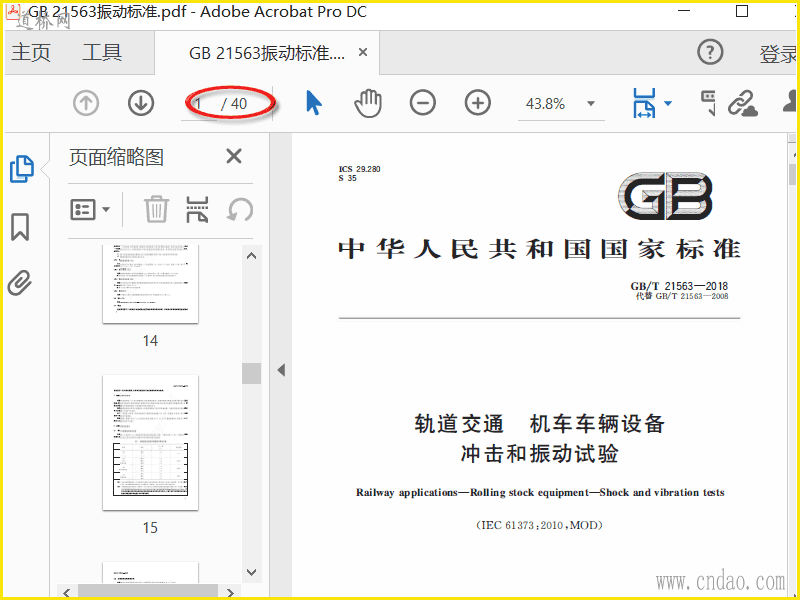The image size is (800, 600).
Task: Select the page 14 thumbnail
Action: pos(151,284)
